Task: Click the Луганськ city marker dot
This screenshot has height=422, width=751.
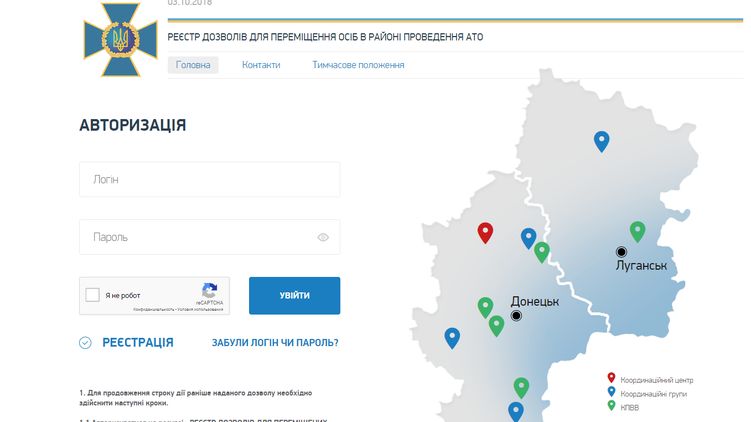Action: coord(621,251)
